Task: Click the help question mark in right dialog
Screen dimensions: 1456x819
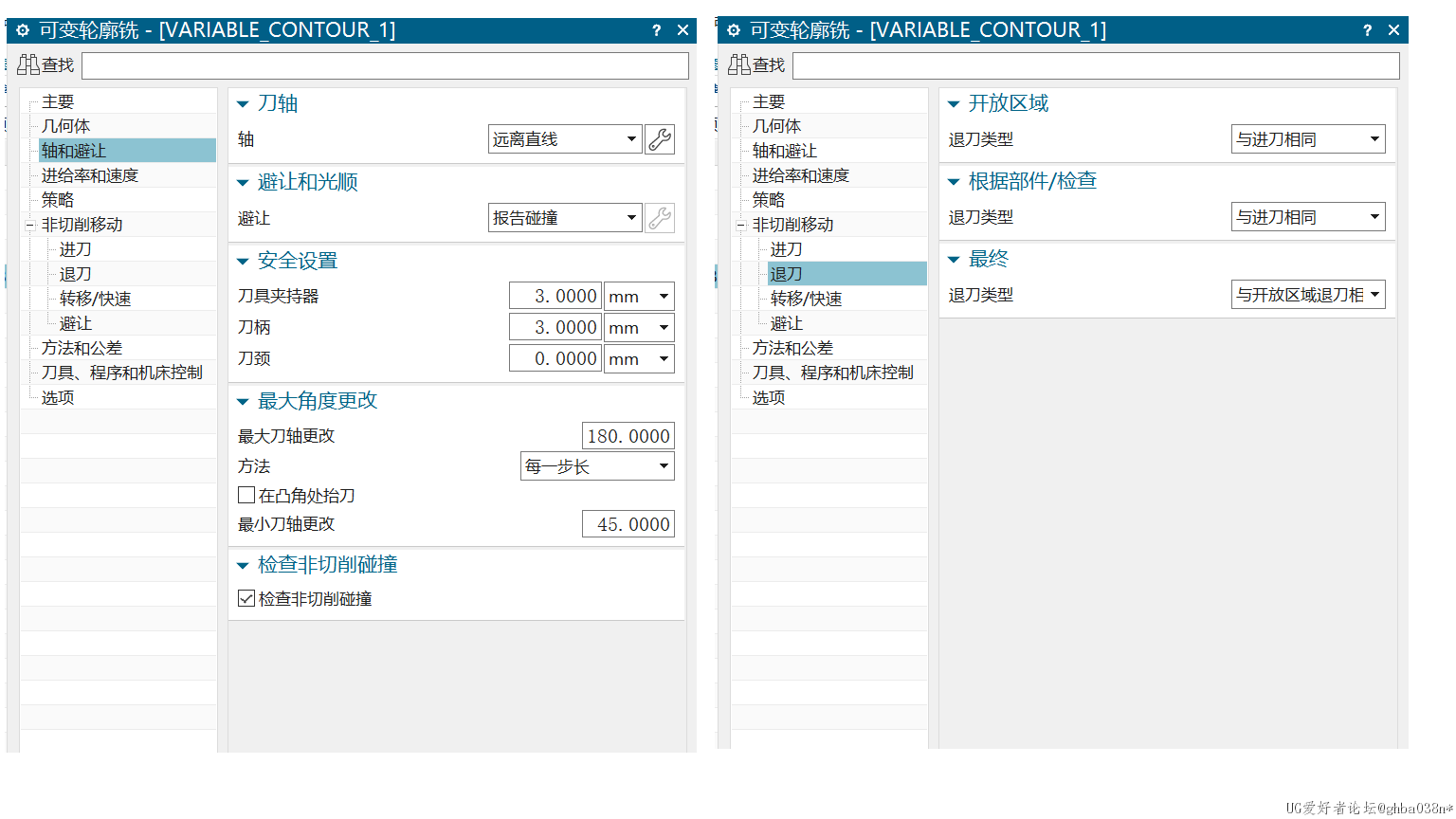Action: [1367, 30]
